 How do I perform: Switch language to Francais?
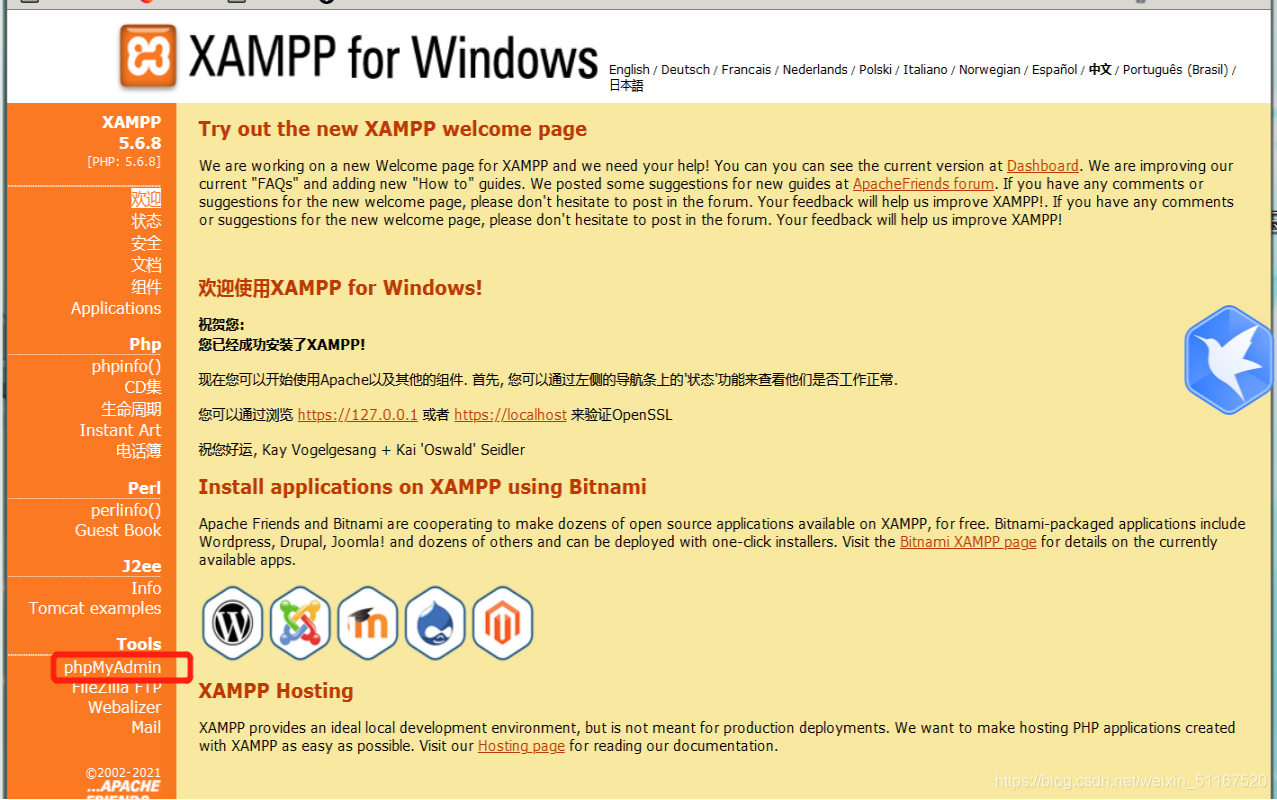pos(746,70)
